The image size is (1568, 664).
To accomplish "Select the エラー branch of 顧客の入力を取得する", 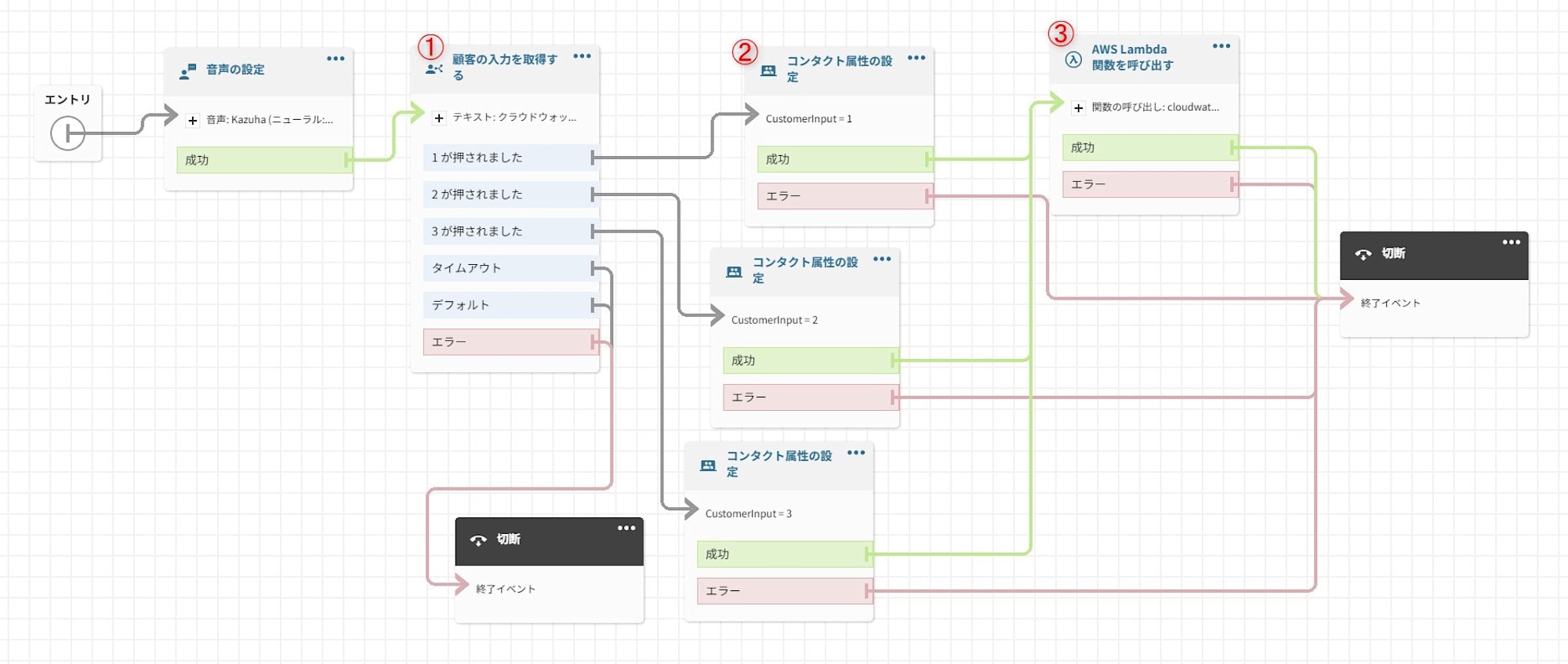I will pos(510,342).
